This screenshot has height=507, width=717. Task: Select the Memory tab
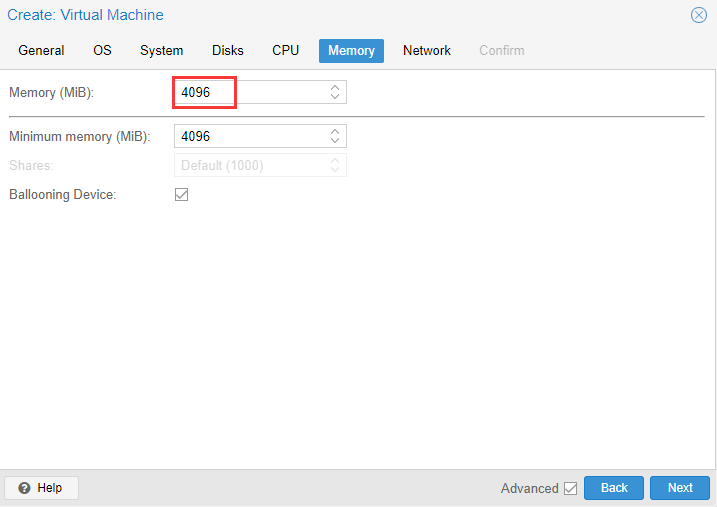351,50
